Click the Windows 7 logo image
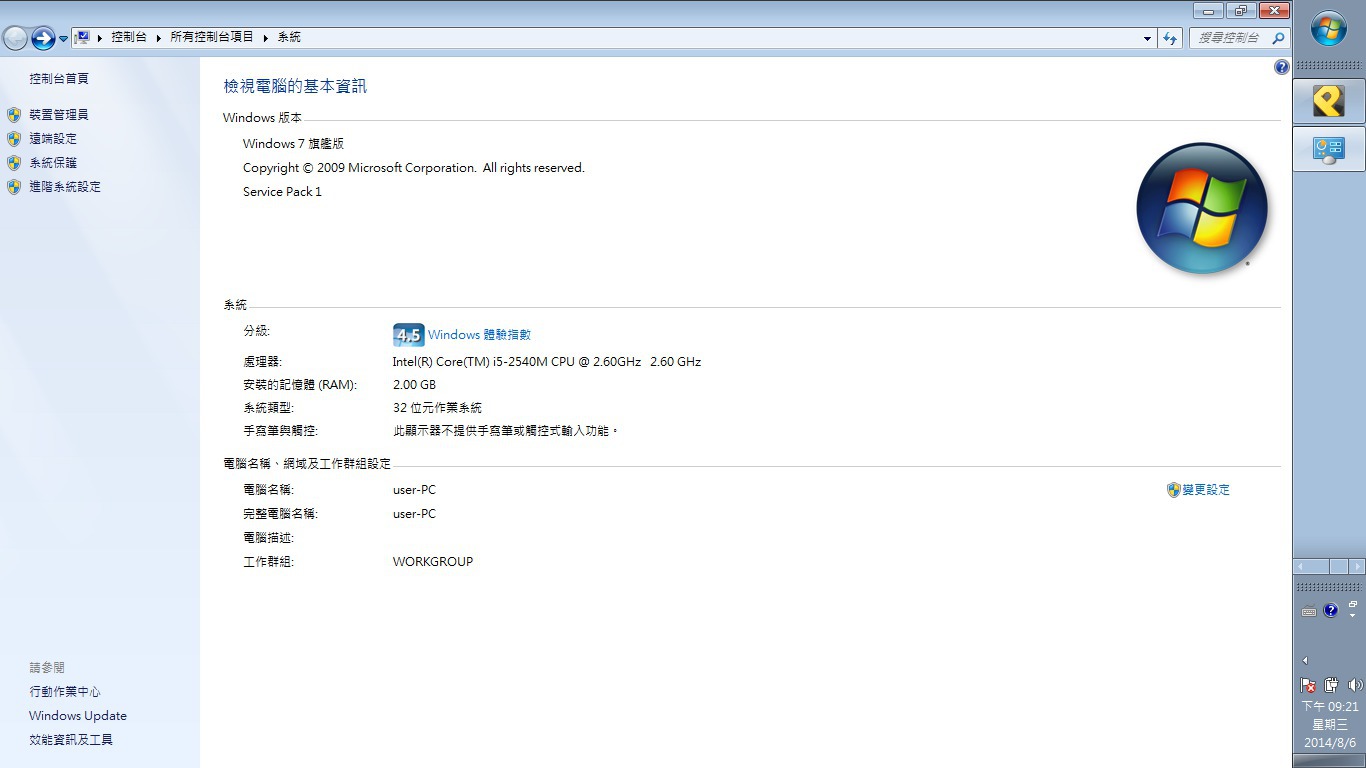Screen dimensions: 1366x768 (x=1202, y=208)
